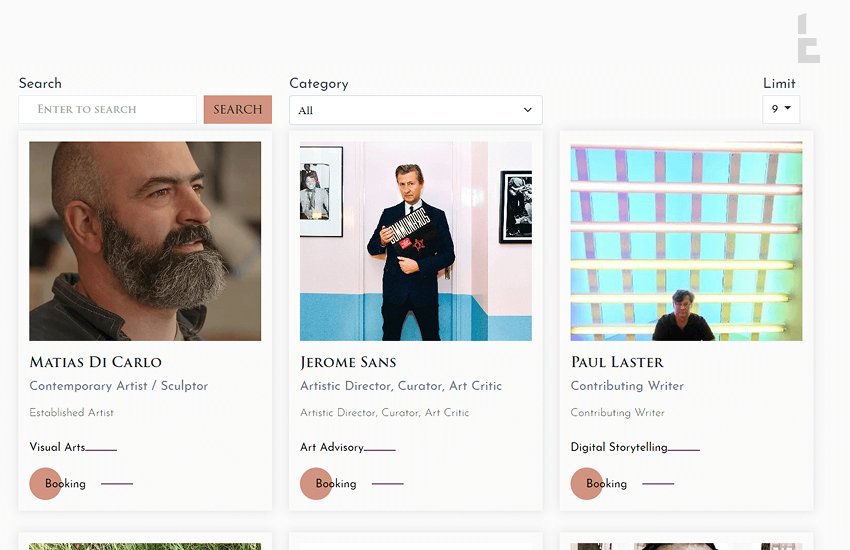Screen dimensions: 850x550
Task: Click the Booking circle on Jerome Sans's card
Action: pyautogui.click(x=316, y=483)
